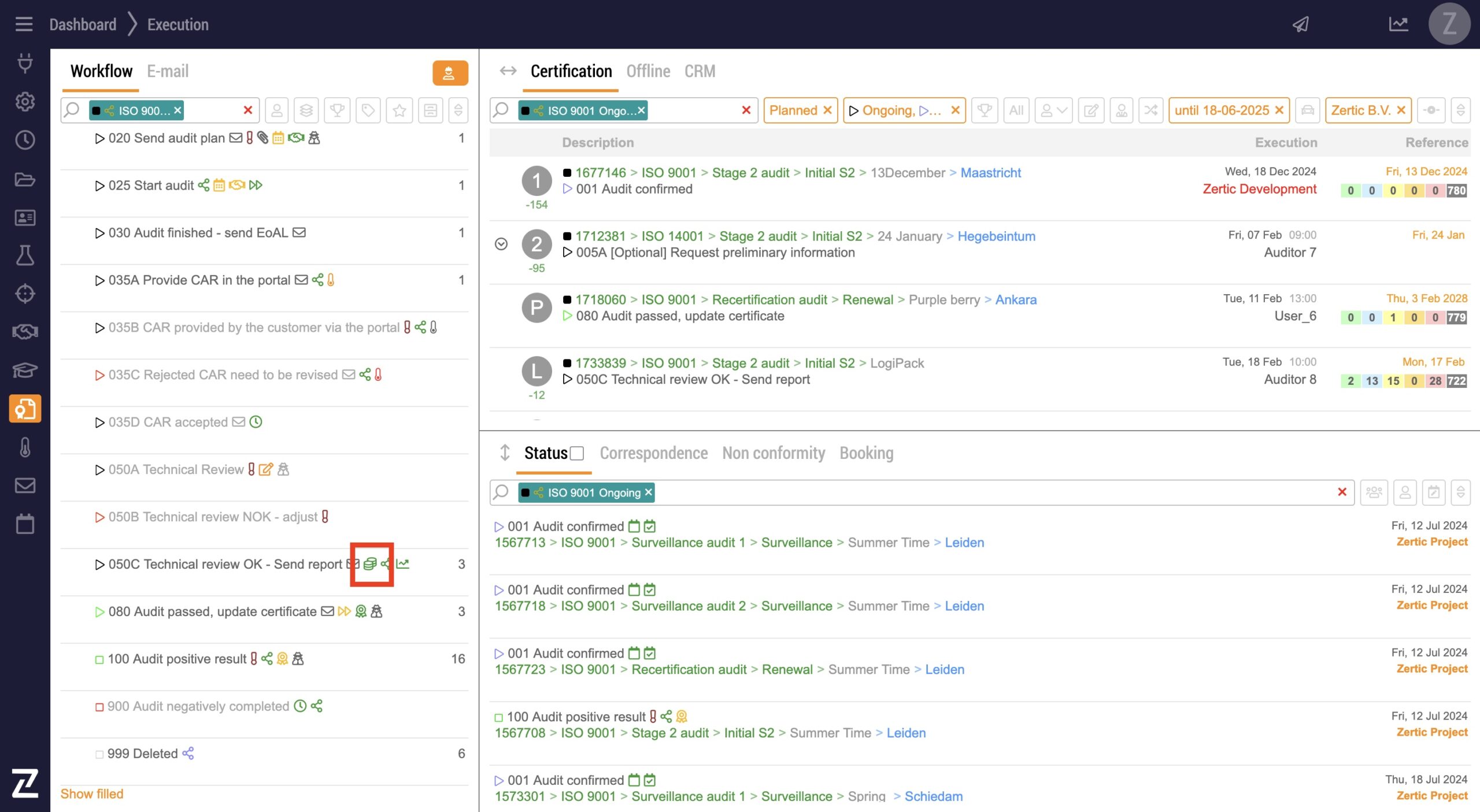Open the Maastricht location link
Viewport: 1480px width, 812px height.
(x=990, y=173)
